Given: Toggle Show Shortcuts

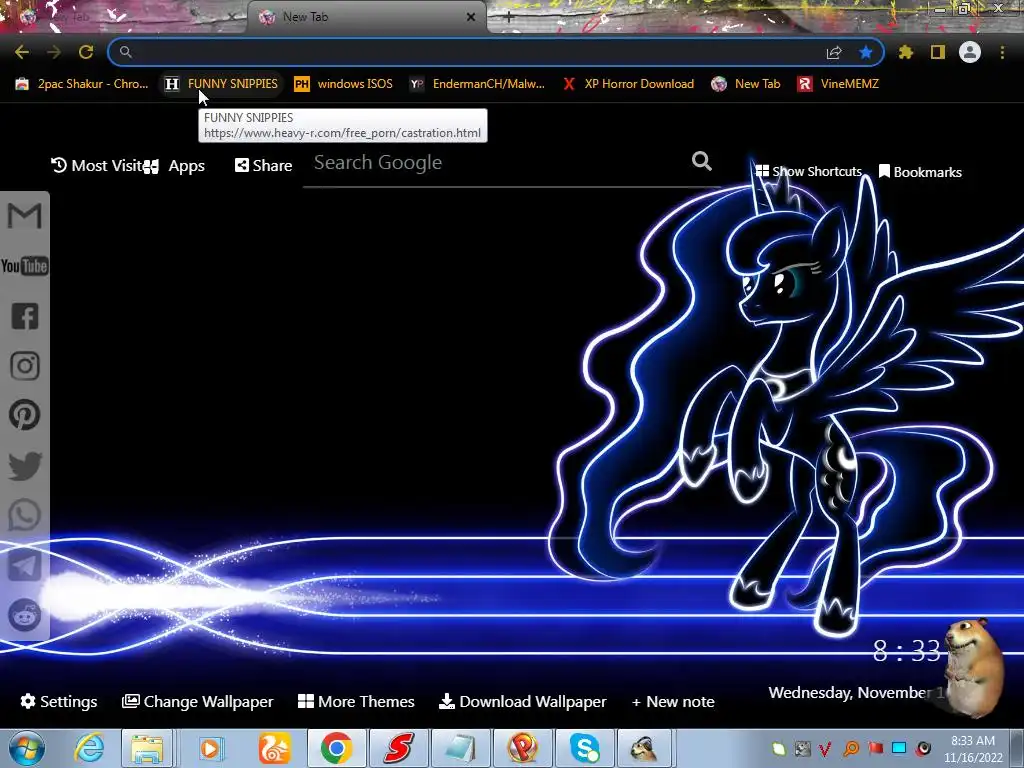Looking at the screenshot, I should click(808, 171).
